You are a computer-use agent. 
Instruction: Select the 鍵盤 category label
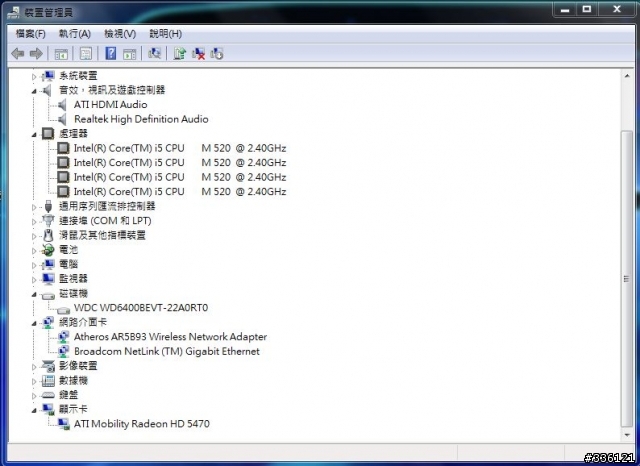coord(69,395)
